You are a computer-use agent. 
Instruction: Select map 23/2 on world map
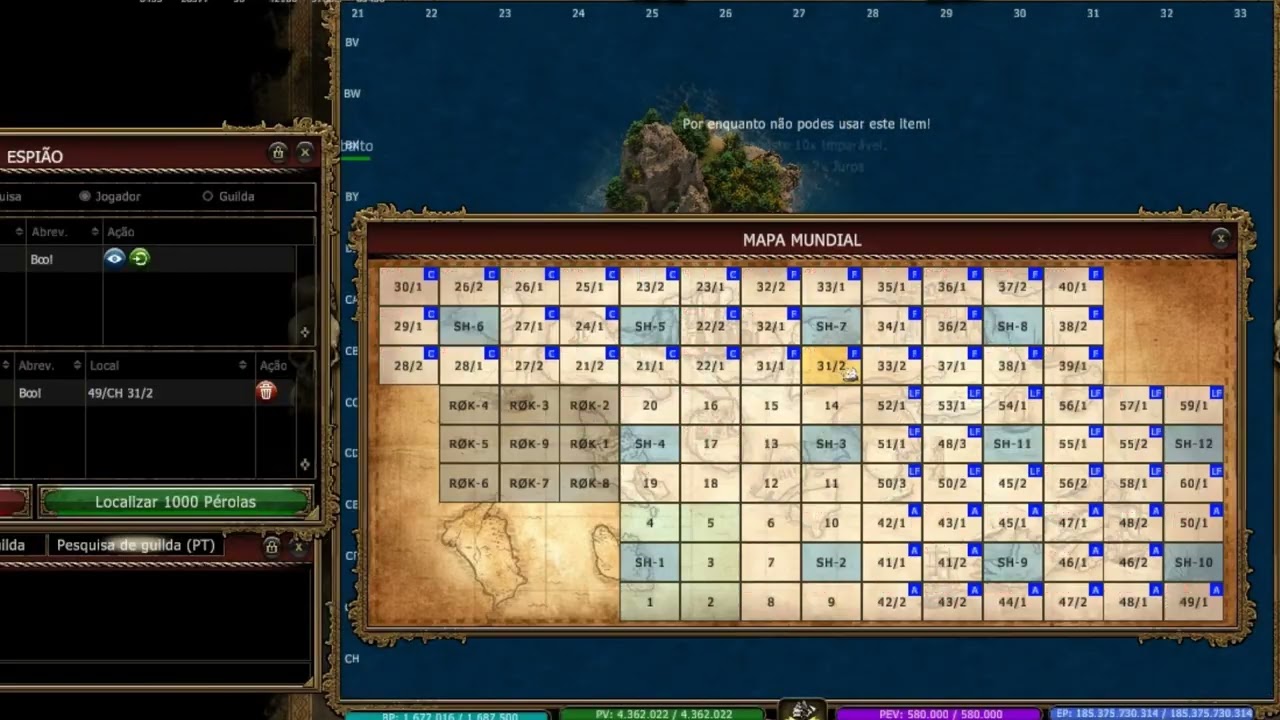pos(650,286)
